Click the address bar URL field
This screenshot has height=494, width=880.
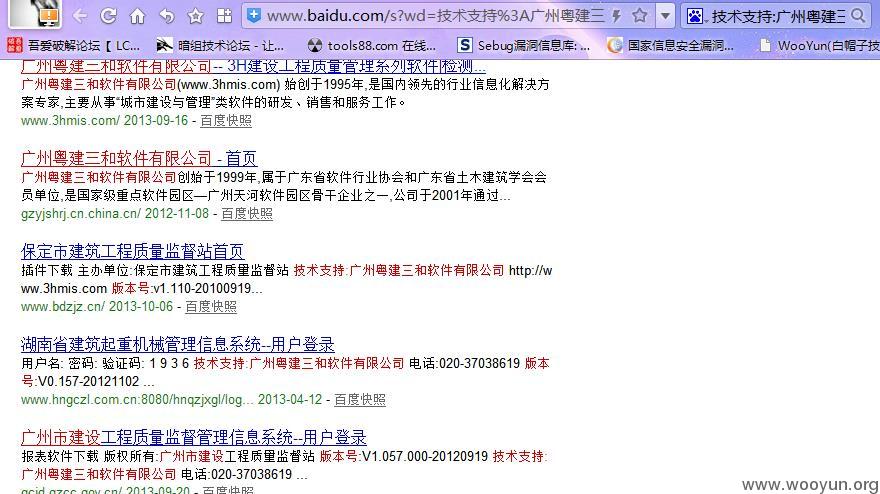[x=436, y=16]
